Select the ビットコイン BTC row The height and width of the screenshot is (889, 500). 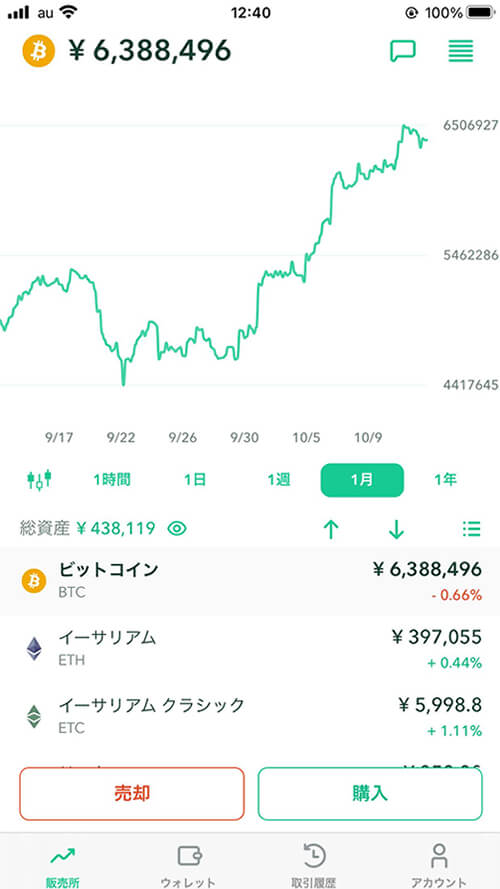(250, 581)
